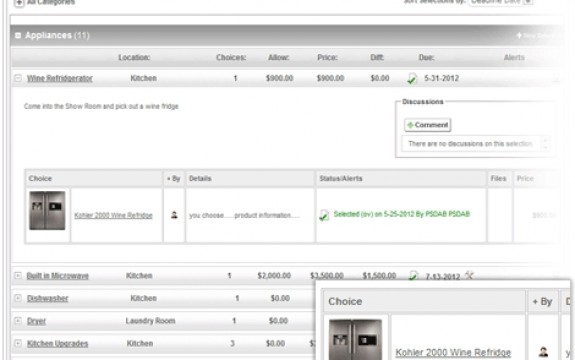Expand All Categories at the top
Image resolution: width=575 pixels, height=360 pixels.
coord(19,3)
